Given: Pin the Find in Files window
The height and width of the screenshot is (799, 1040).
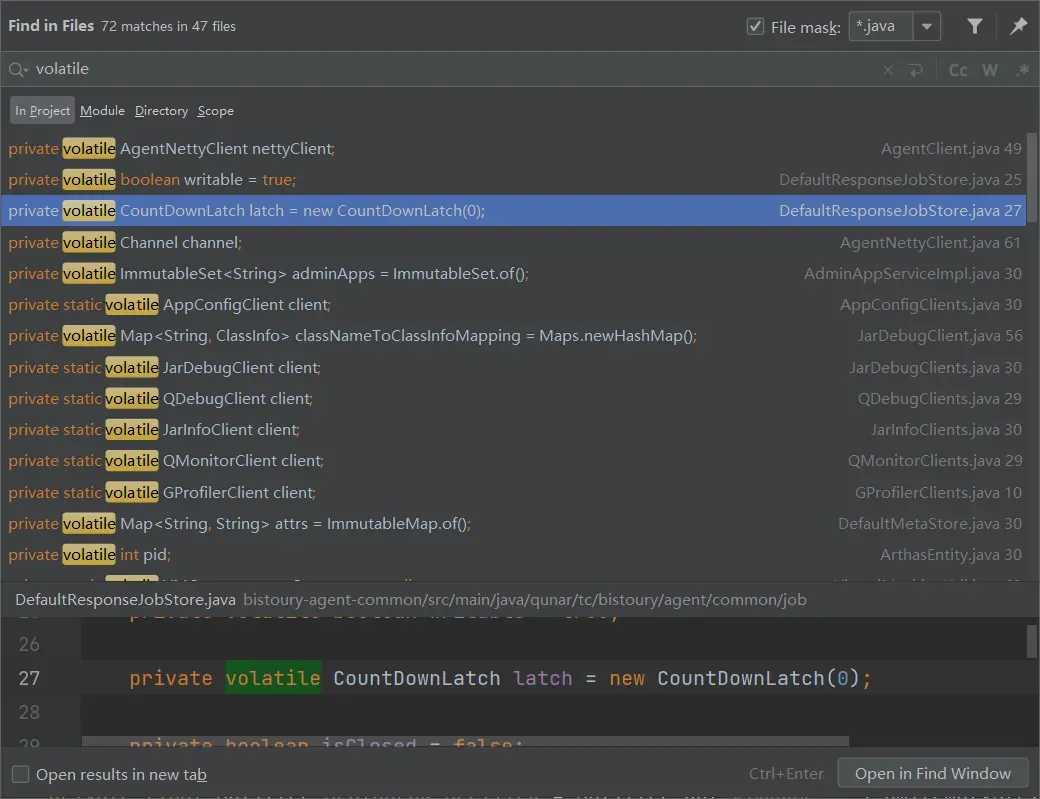Looking at the screenshot, I should (1018, 27).
